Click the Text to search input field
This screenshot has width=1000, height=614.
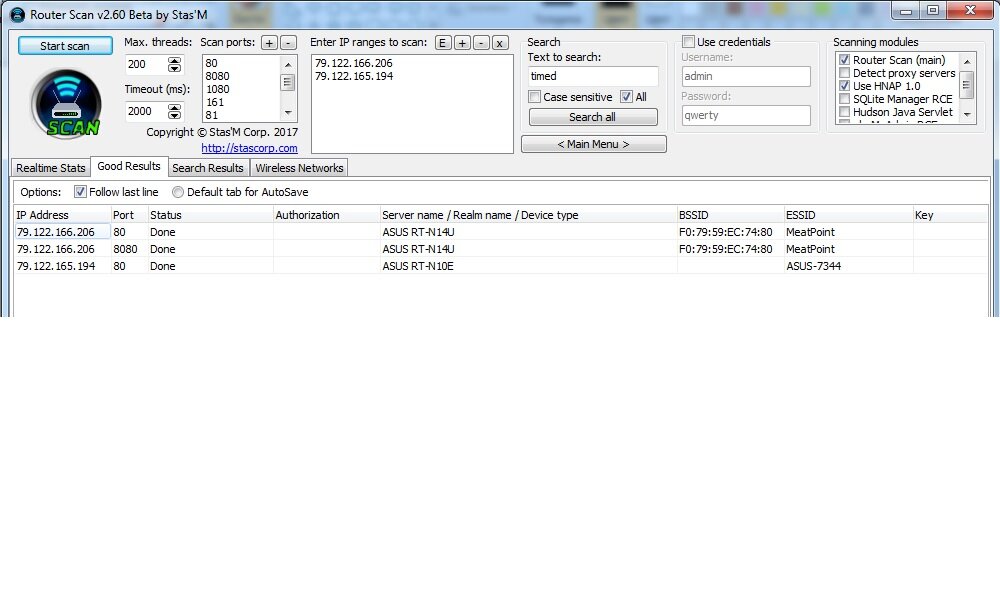[592, 76]
